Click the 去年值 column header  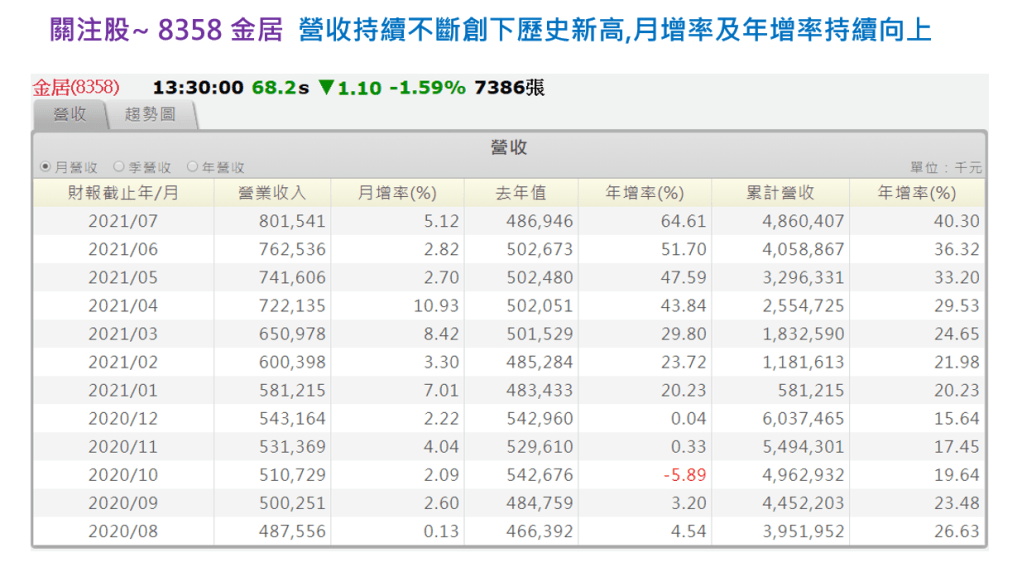pyautogui.click(x=521, y=193)
